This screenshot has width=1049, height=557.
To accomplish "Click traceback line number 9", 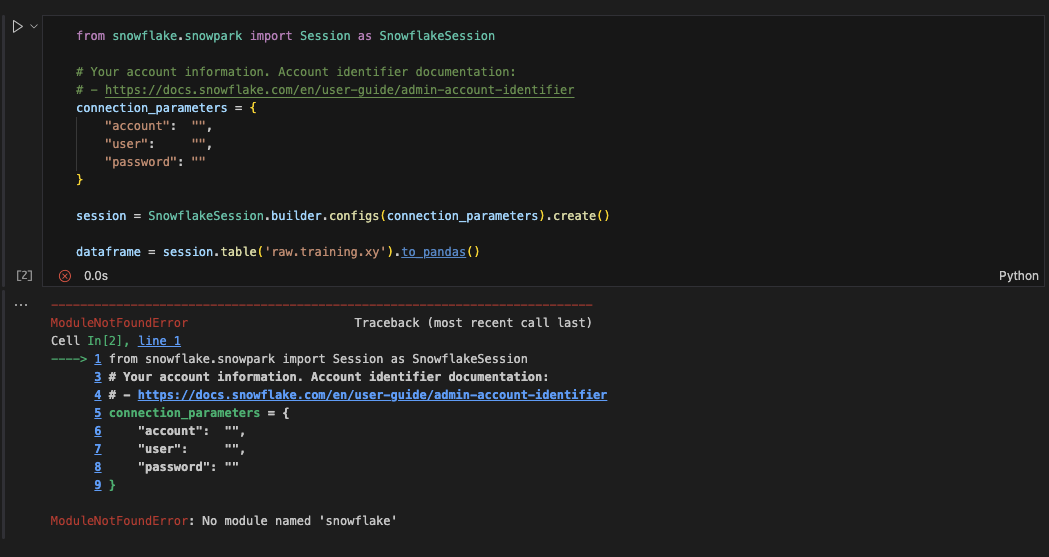I will coord(98,485).
